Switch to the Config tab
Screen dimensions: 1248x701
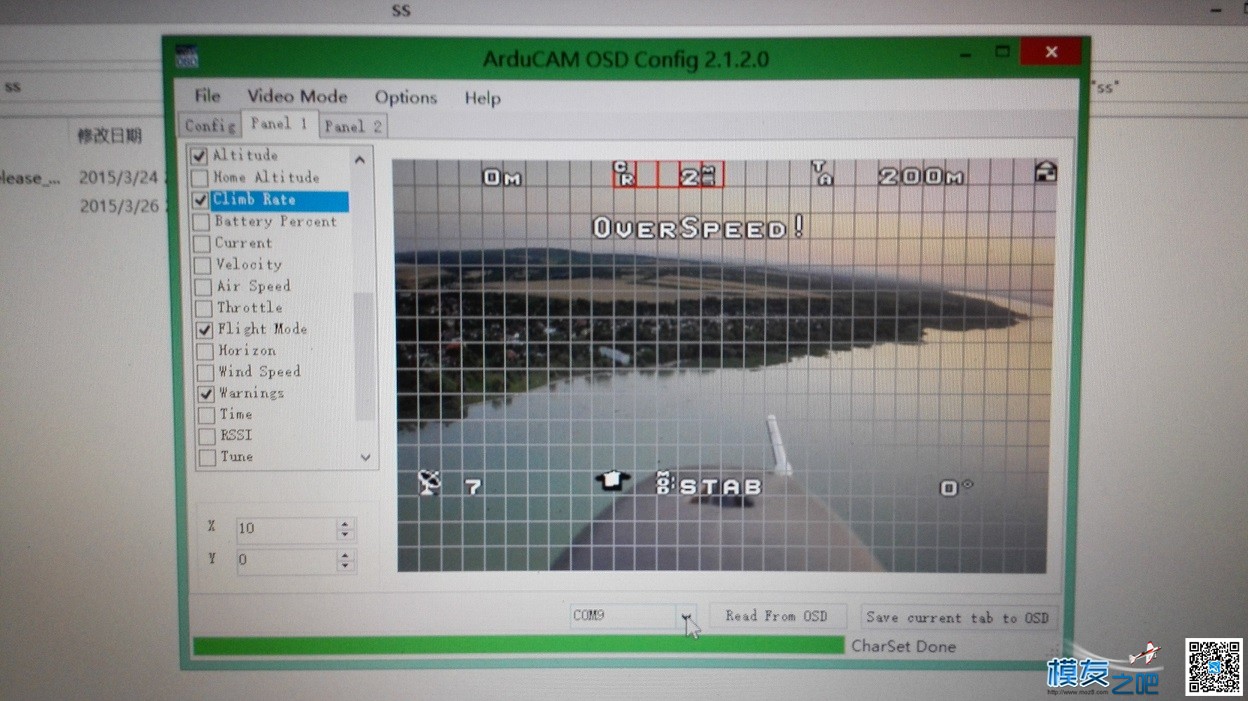click(210, 125)
